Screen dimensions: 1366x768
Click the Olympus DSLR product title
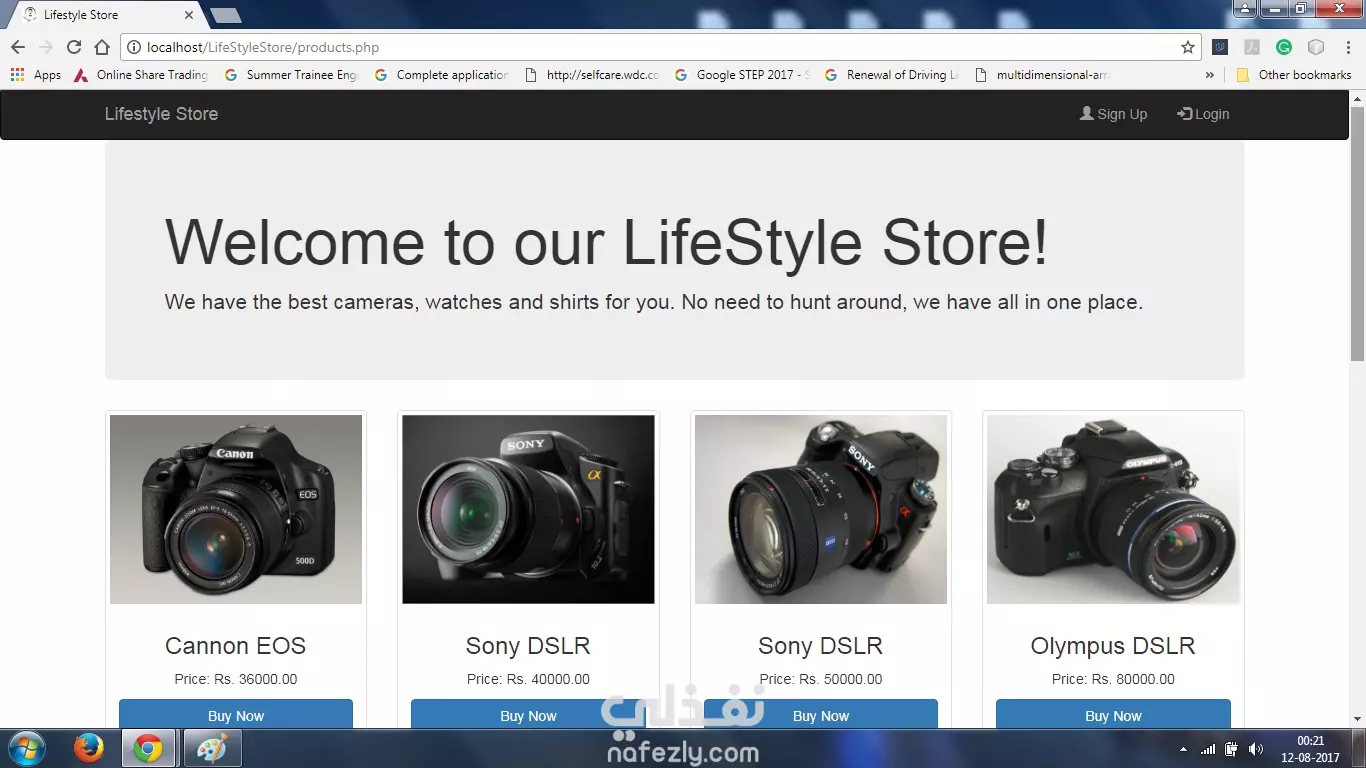(1113, 646)
